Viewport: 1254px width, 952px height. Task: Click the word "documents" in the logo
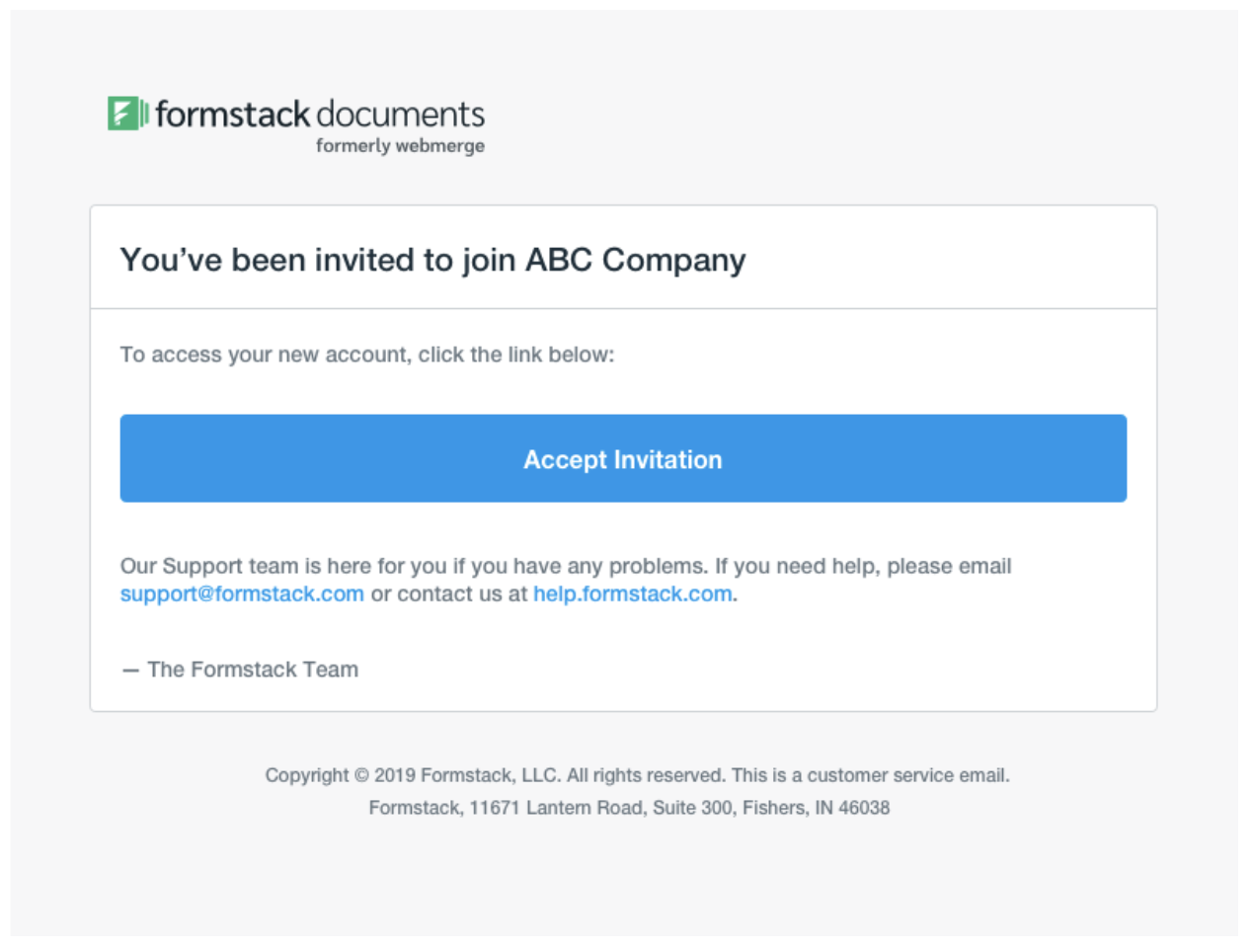tap(401, 115)
